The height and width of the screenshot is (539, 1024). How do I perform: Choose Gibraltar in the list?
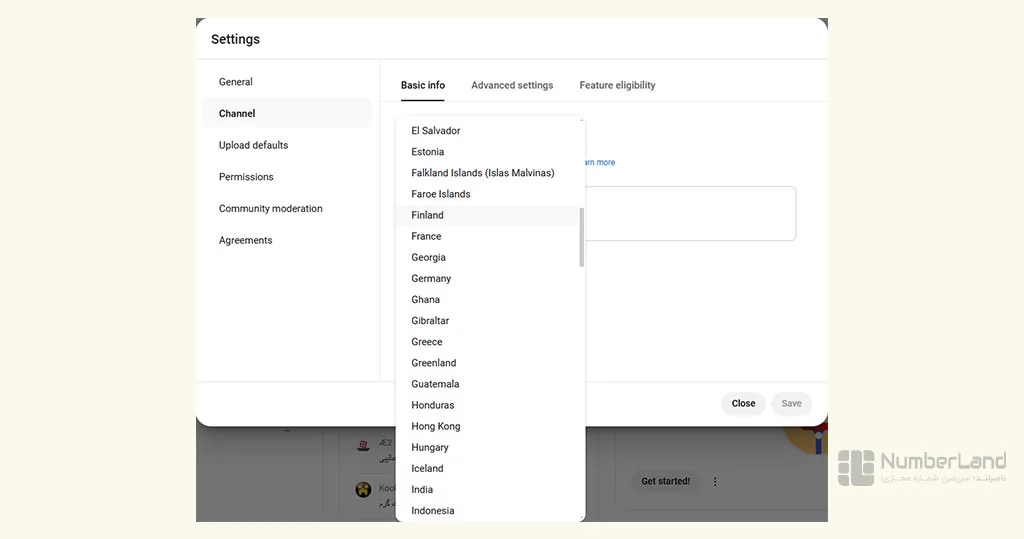(487, 321)
